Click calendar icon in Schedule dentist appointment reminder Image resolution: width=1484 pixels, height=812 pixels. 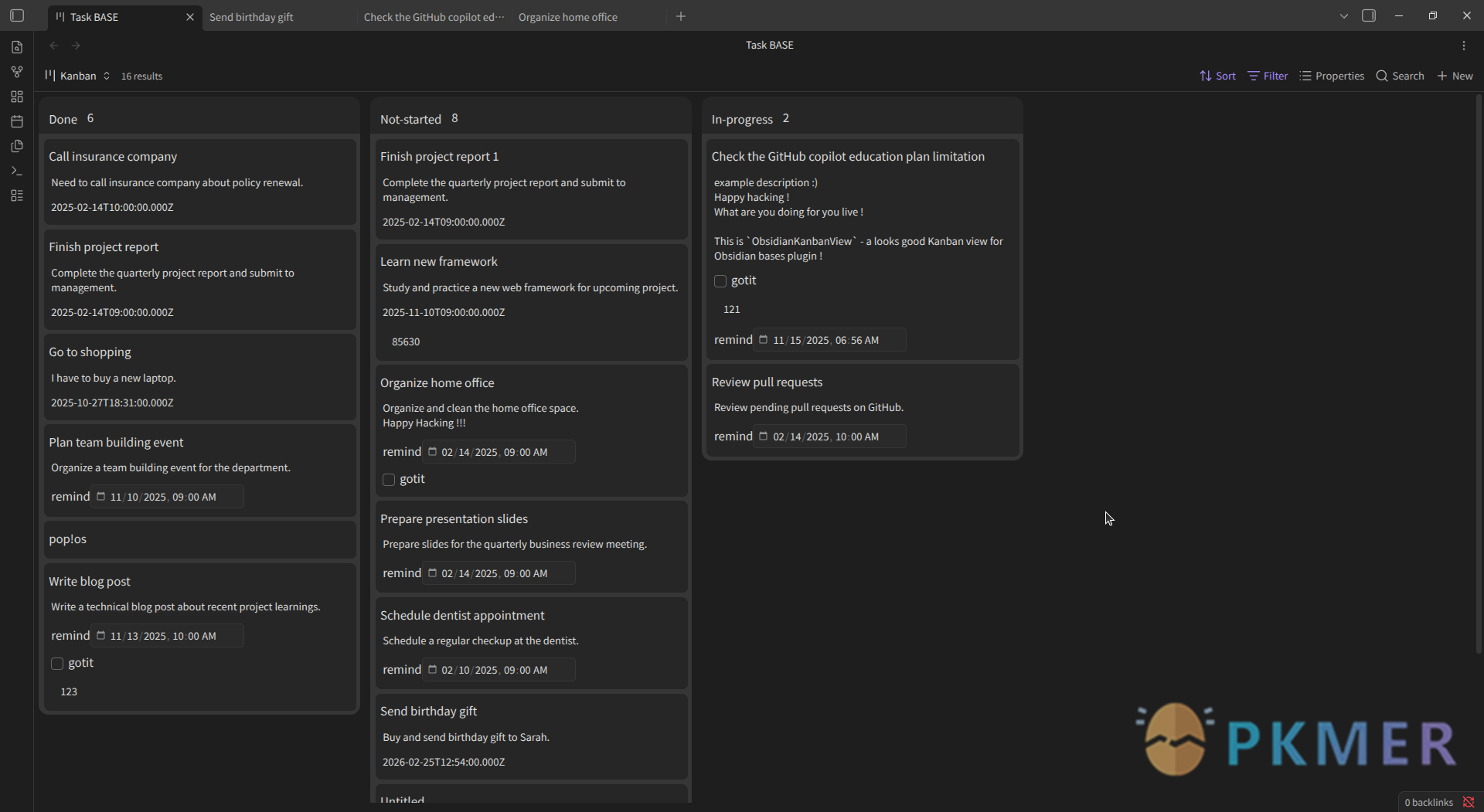432,670
